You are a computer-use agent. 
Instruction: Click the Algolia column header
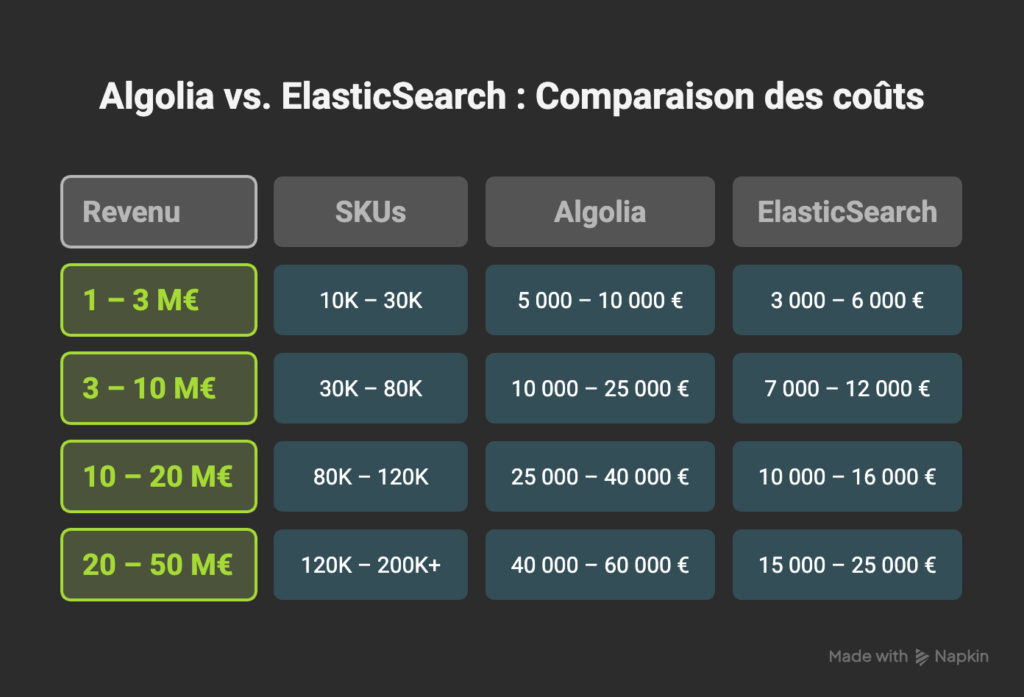pos(600,212)
